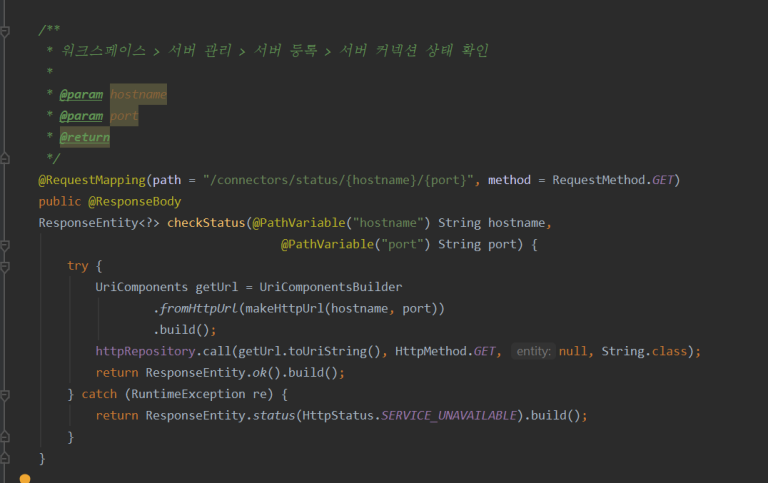The width and height of the screenshot is (768, 483).
Task: Click the @RequestMapping annotation
Action: 92,180
